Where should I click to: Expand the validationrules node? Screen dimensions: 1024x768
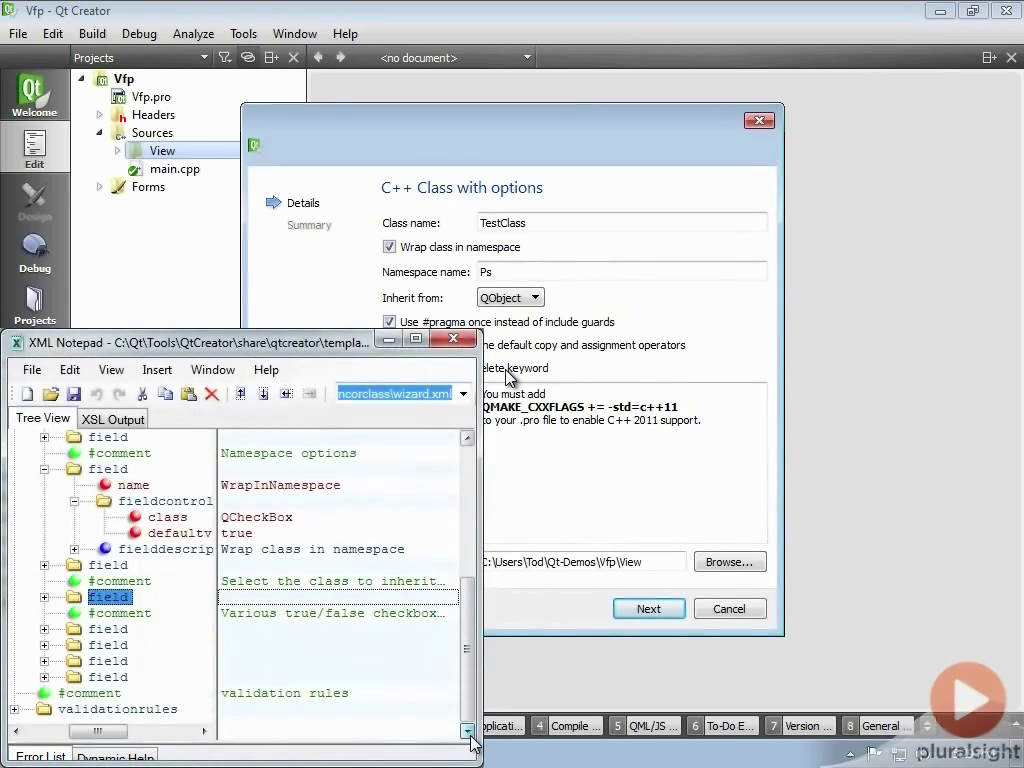(14, 709)
